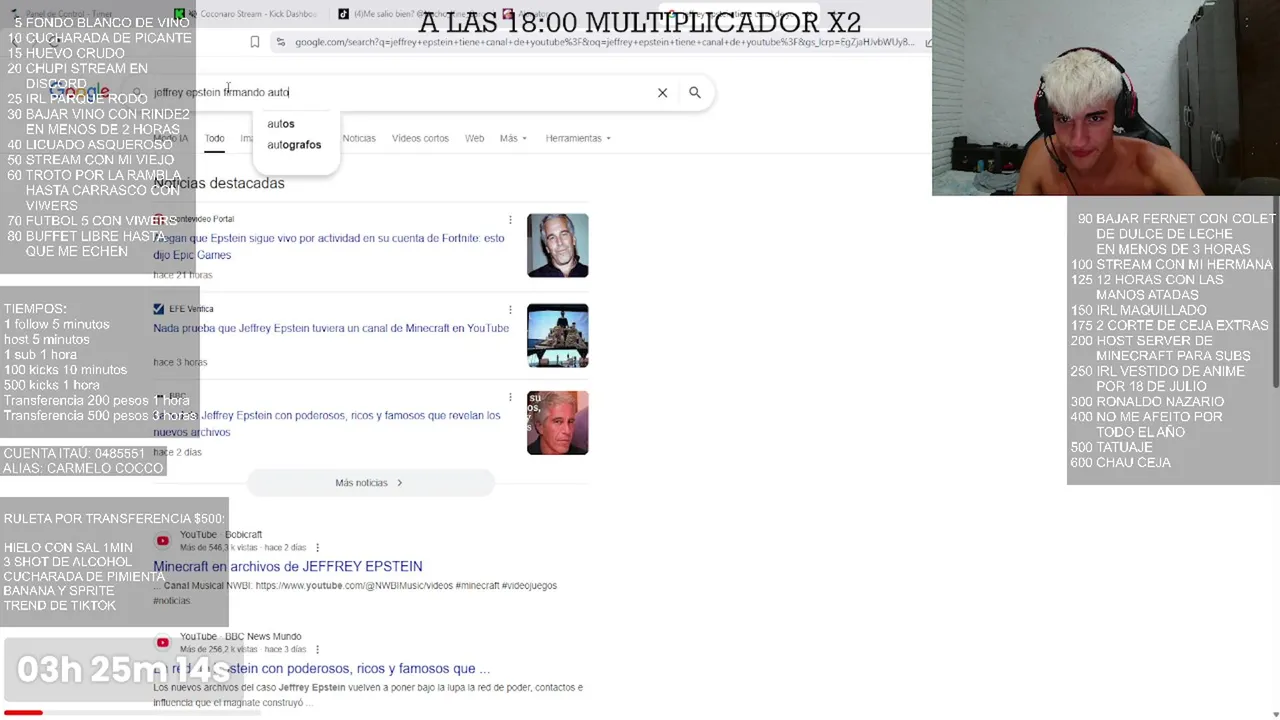Click YouTube icon of Bobicraft result
Image resolution: width=1280 pixels, height=720 pixels.
click(162, 541)
